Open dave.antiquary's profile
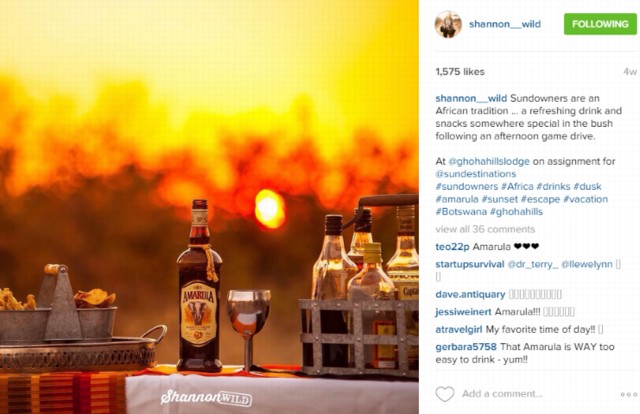Image resolution: width=640 pixels, height=414 pixels. pos(470,294)
